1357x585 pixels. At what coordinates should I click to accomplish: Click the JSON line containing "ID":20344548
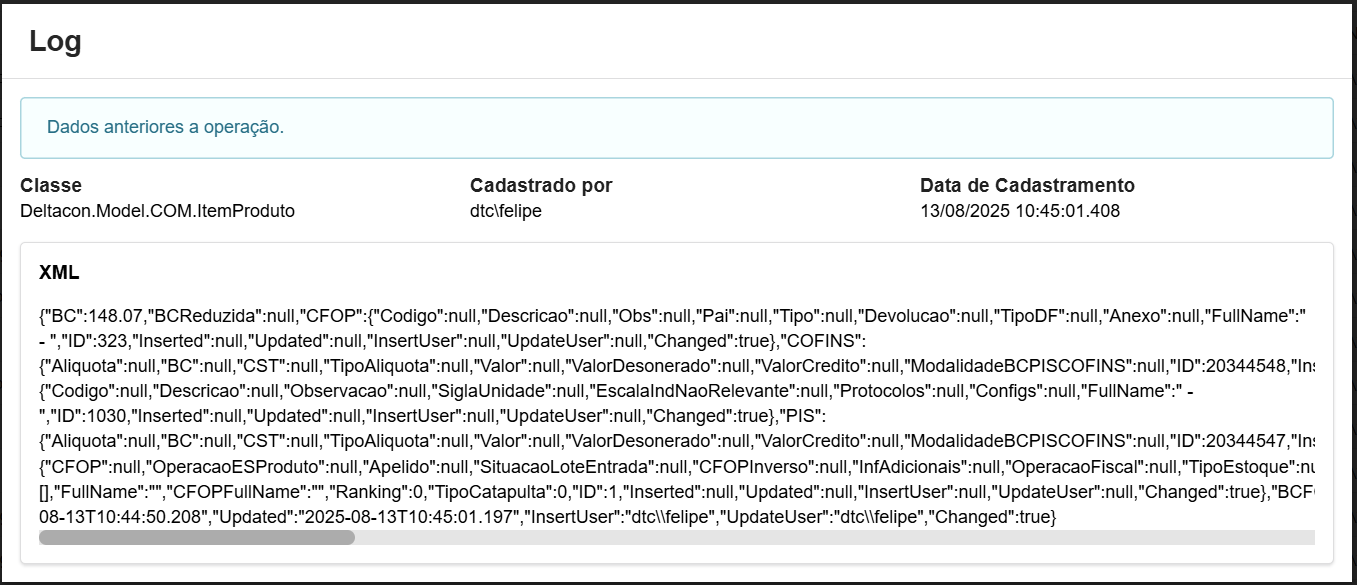(670, 367)
